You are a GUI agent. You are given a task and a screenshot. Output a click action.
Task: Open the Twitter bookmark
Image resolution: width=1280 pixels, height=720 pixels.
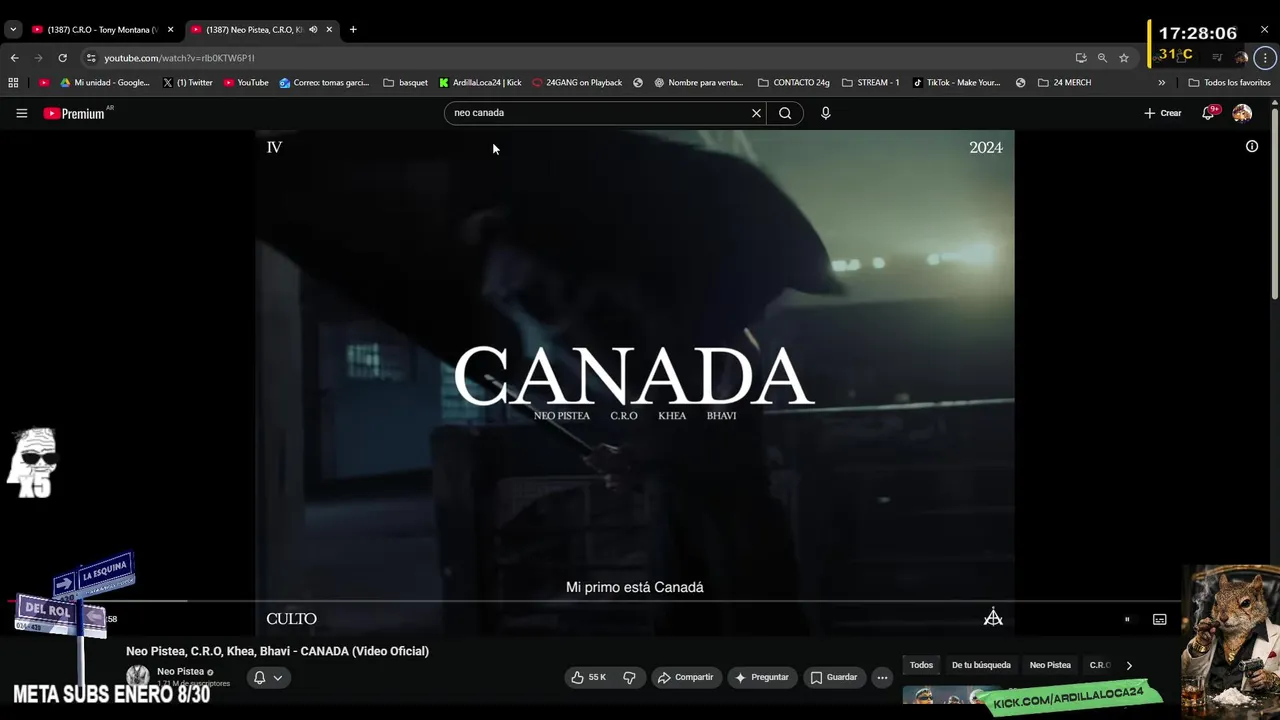(188, 83)
